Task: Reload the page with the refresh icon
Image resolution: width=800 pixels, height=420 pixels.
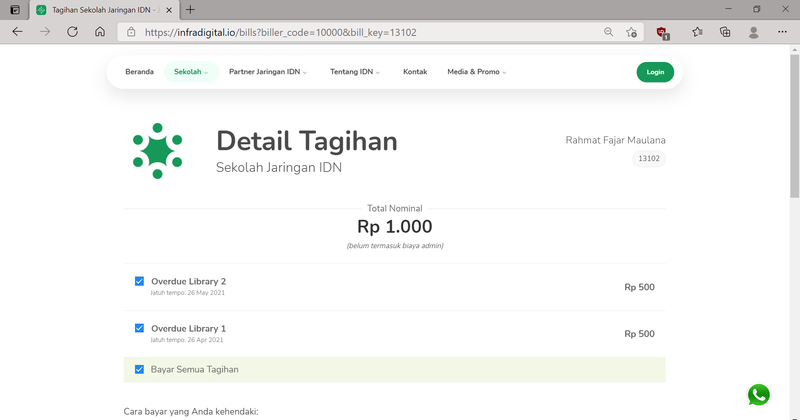Action: (72, 32)
